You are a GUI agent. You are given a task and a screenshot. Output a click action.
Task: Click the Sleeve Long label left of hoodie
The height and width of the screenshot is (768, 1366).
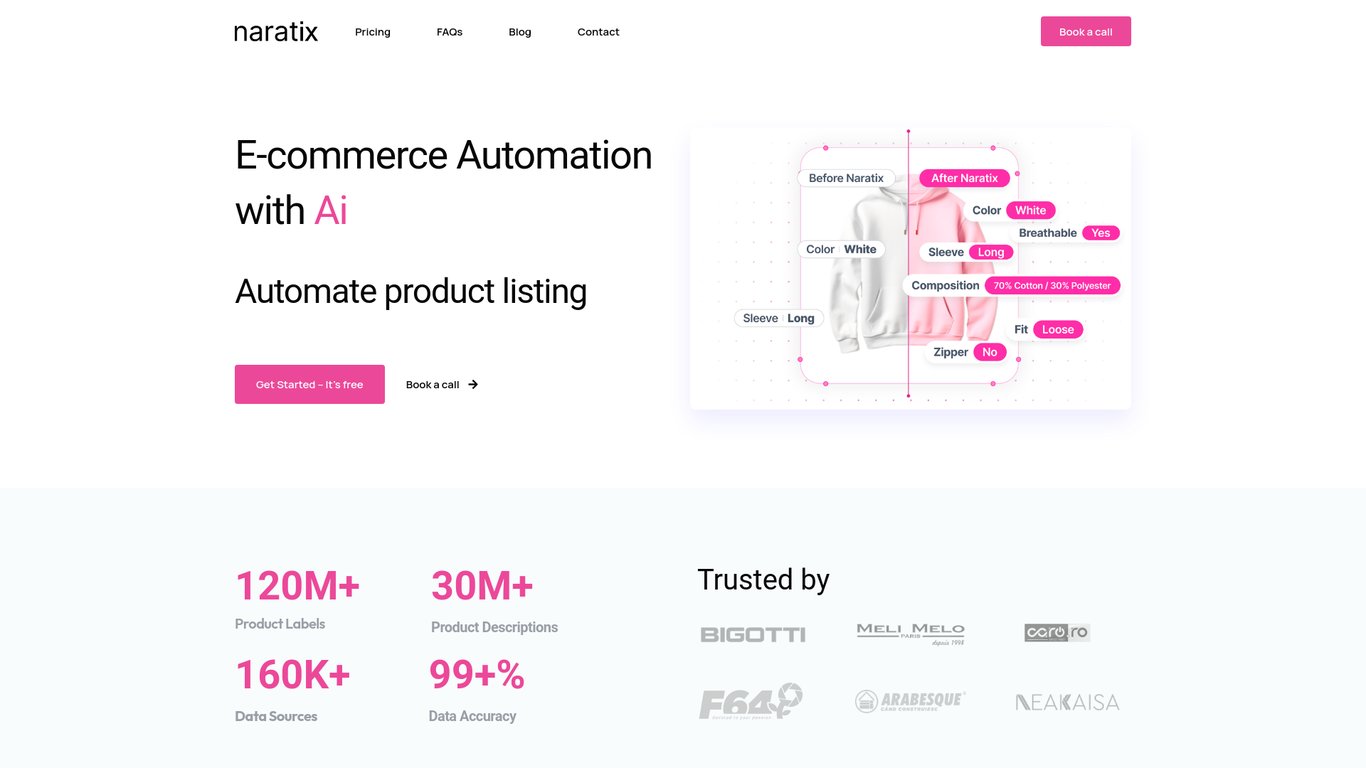pos(779,318)
